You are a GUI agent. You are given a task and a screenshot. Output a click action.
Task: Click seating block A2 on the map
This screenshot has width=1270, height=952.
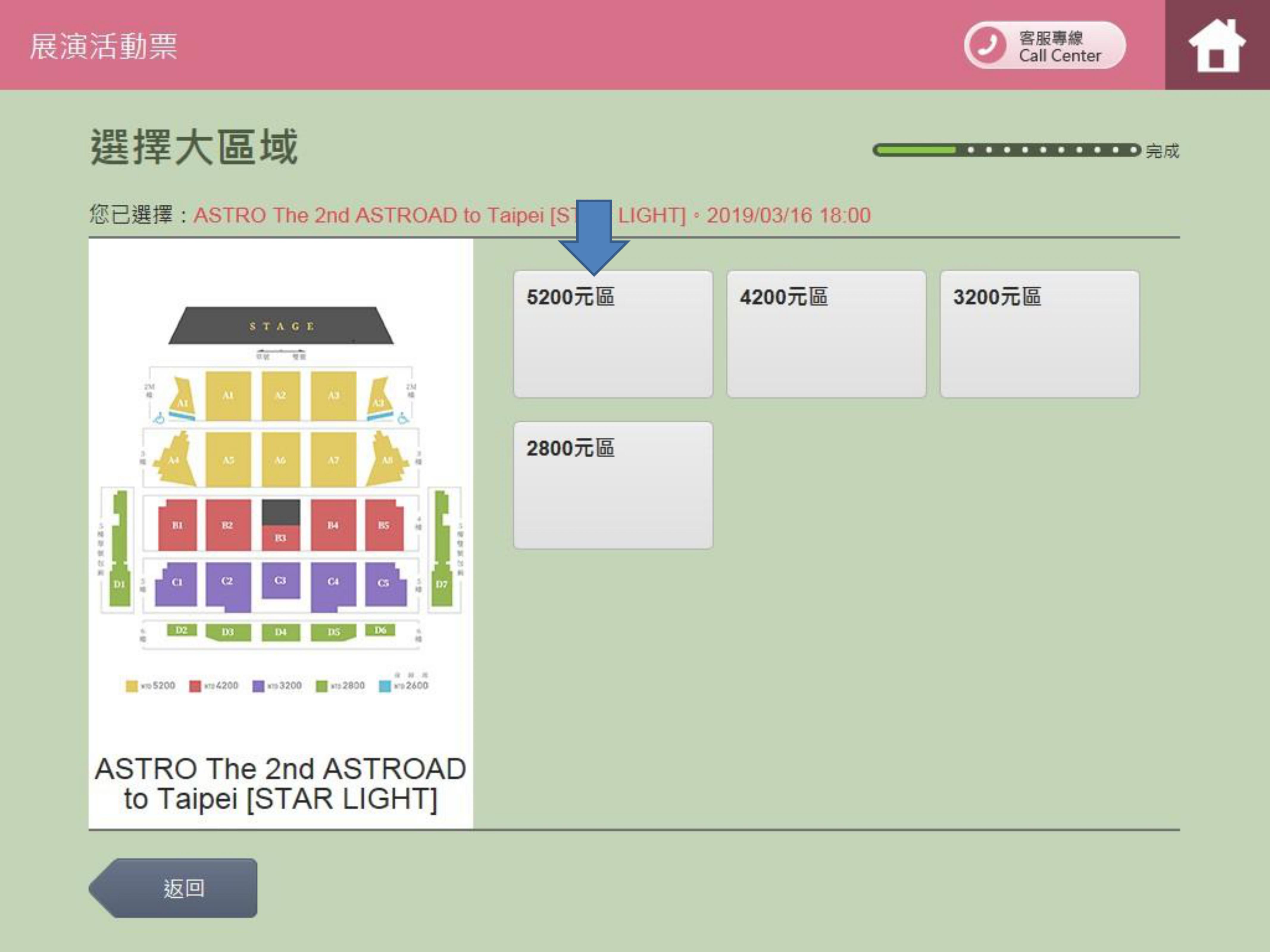[280, 395]
